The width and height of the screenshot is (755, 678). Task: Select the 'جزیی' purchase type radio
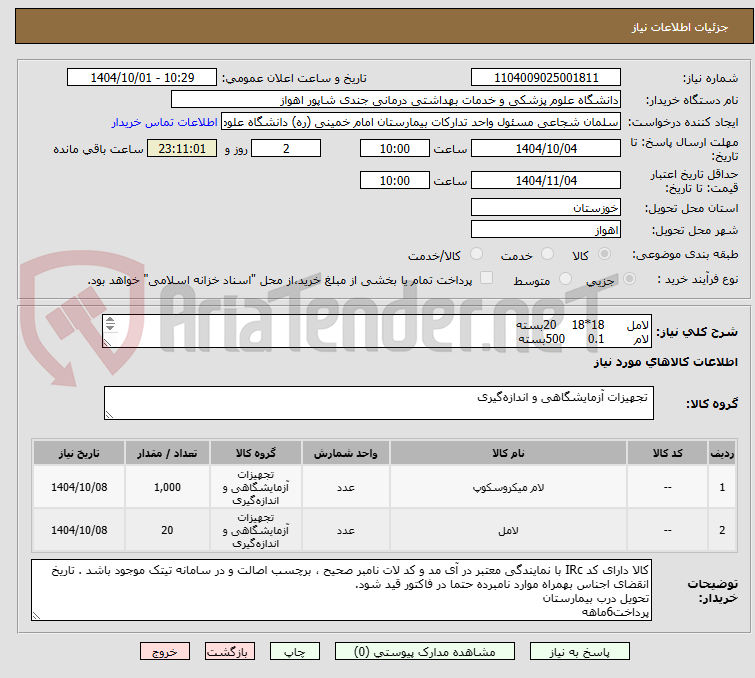[629, 279]
